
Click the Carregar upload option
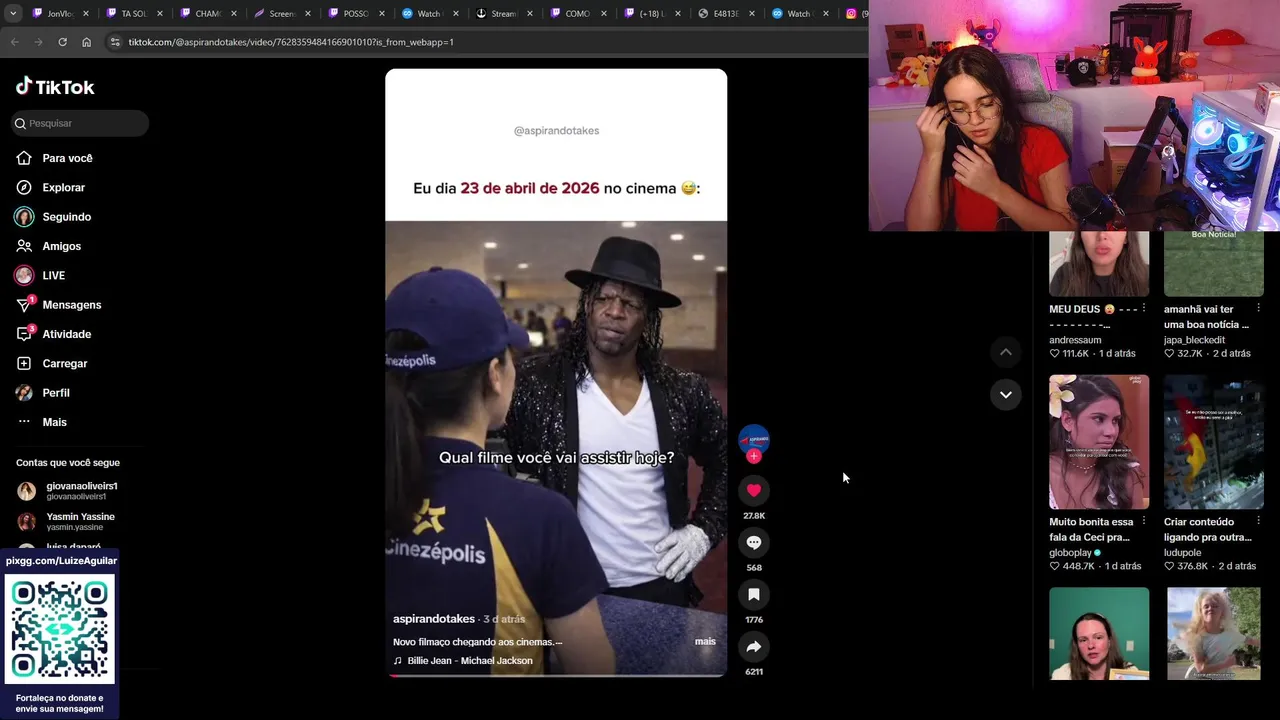pos(52,363)
